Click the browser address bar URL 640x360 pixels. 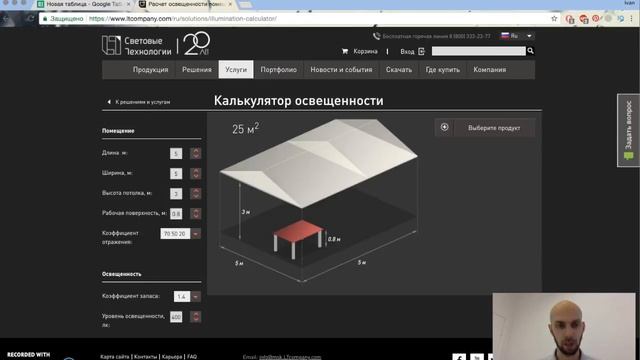tap(182, 19)
